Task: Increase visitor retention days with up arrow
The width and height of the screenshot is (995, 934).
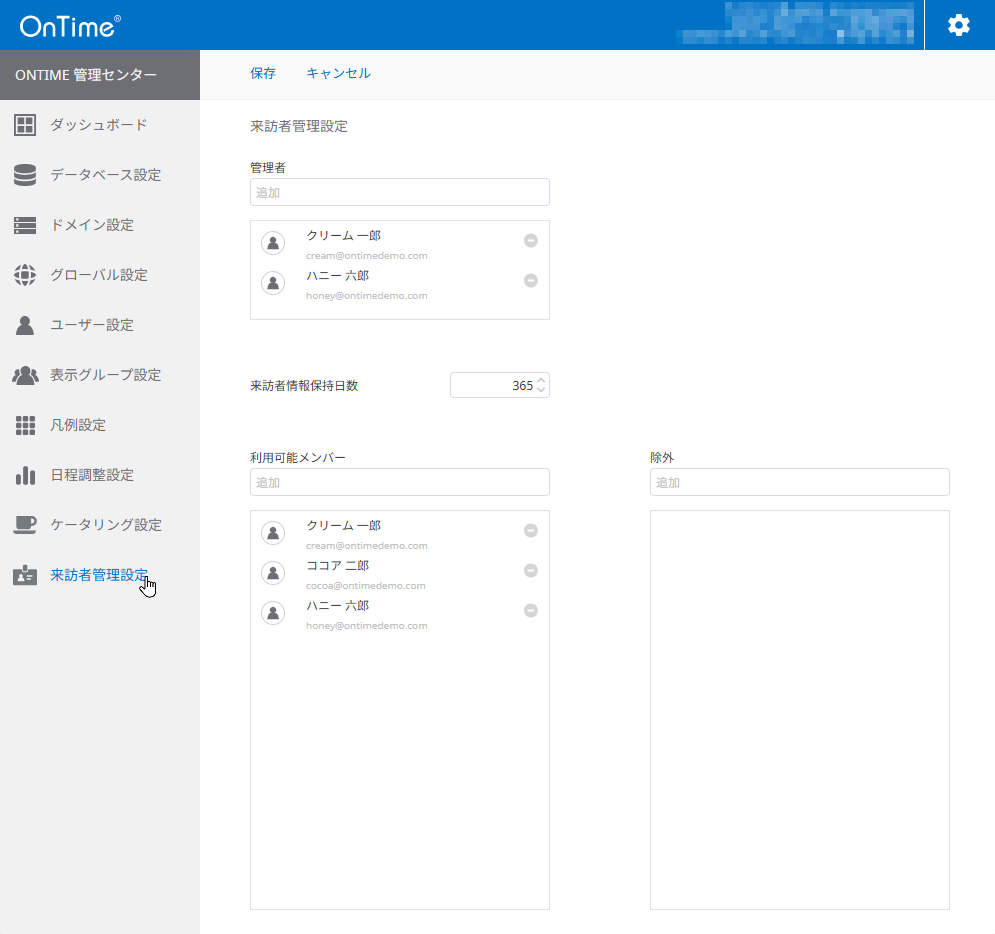Action: 541,381
